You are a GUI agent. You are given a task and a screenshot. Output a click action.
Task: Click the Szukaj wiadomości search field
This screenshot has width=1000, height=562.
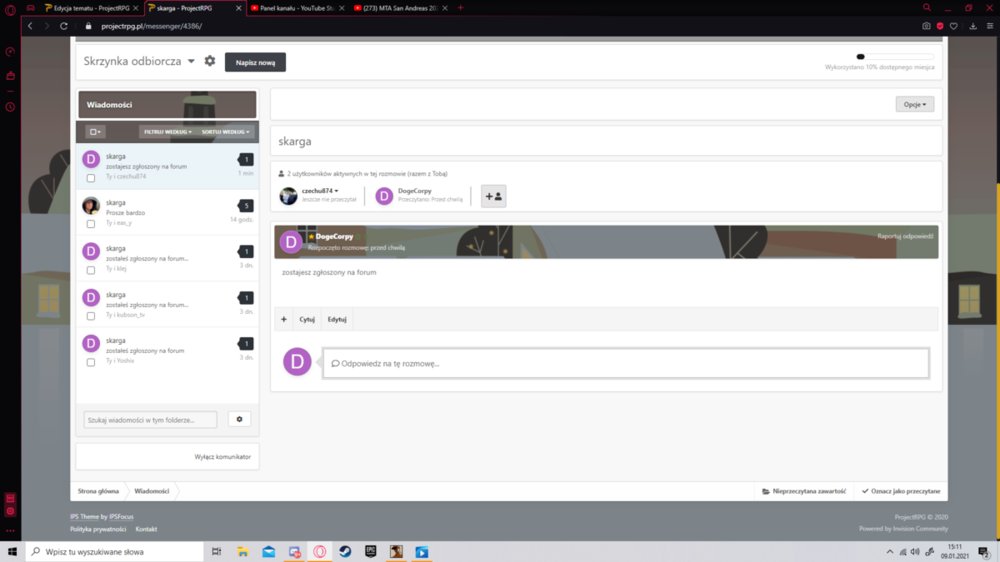[151, 420]
